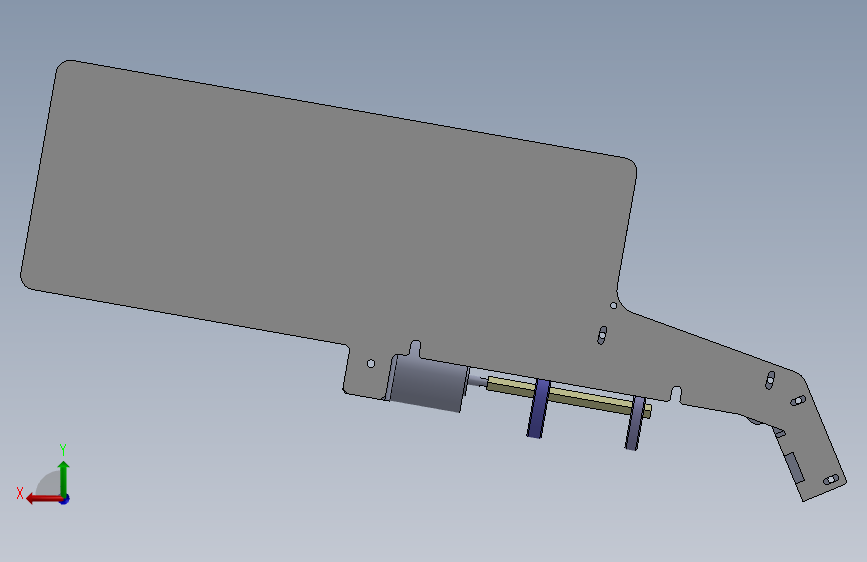
Task: Click the red X axis arrow
Action: tap(44, 499)
